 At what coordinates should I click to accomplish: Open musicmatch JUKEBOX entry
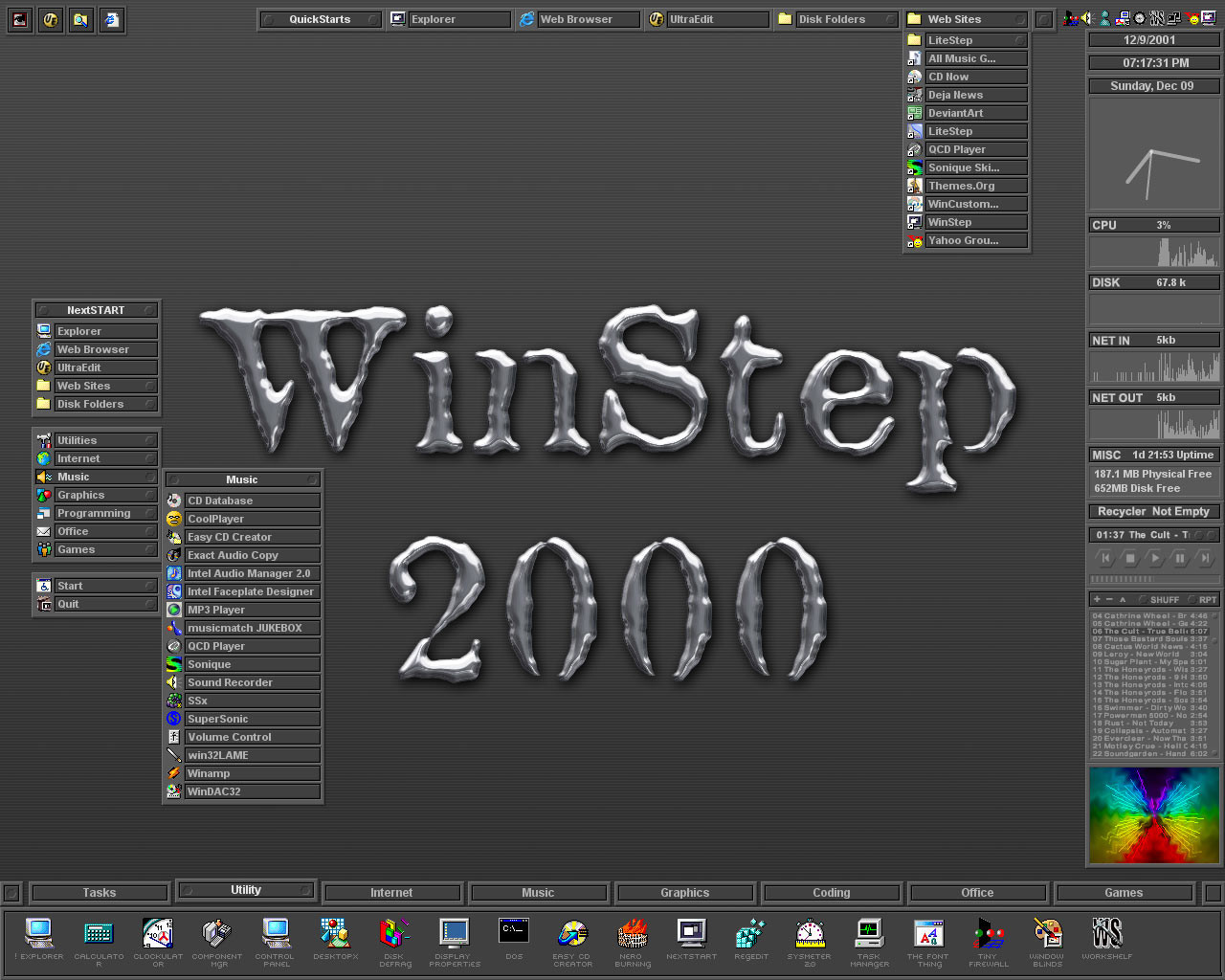click(x=243, y=628)
